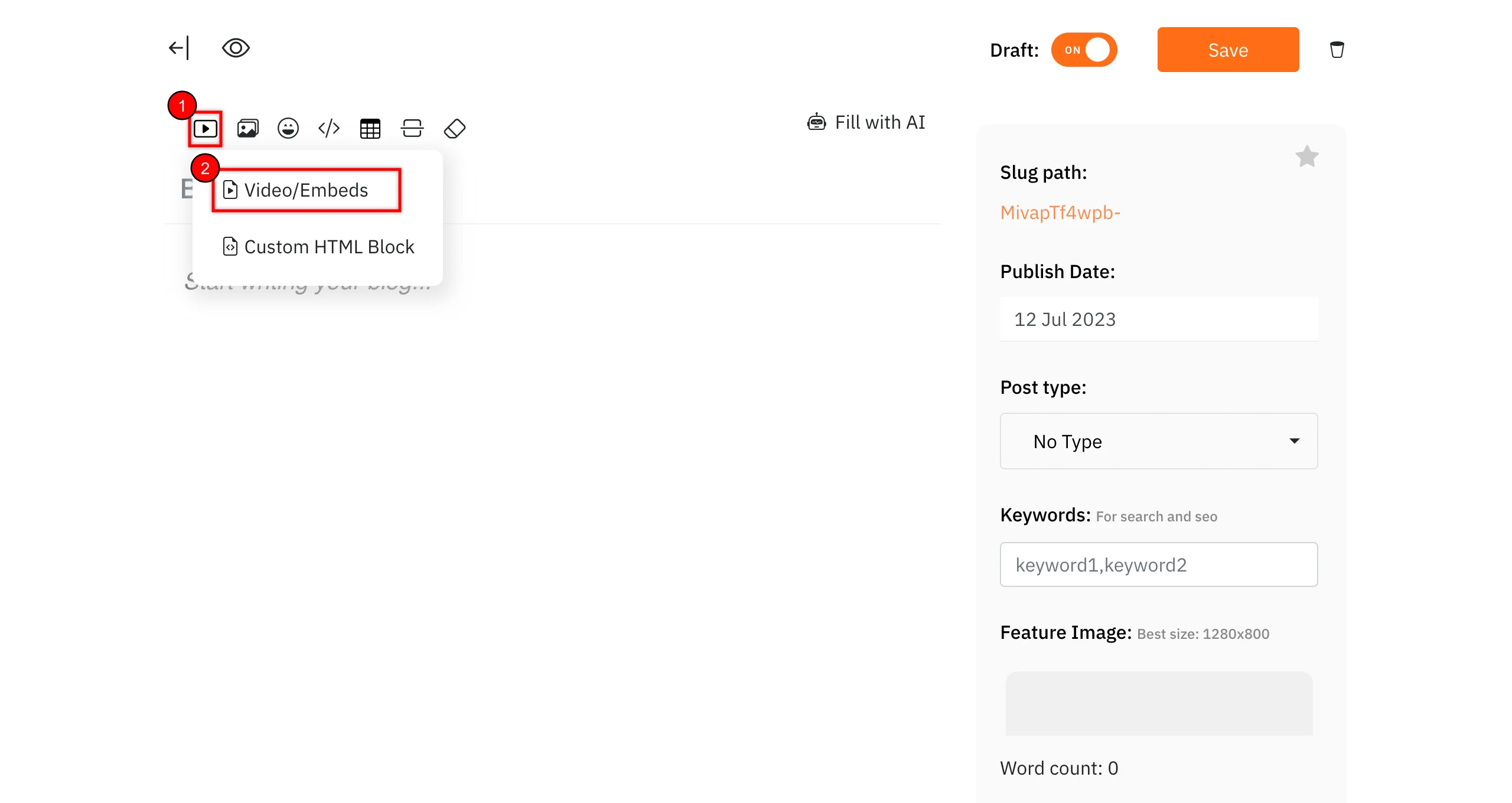Click the eraser clear formatting icon

click(455, 128)
